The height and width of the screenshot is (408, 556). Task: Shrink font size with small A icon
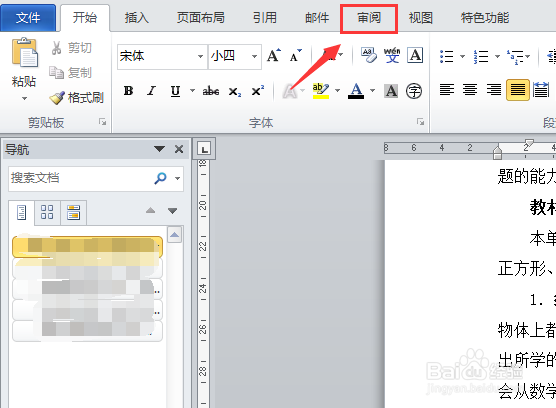tap(295, 55)
